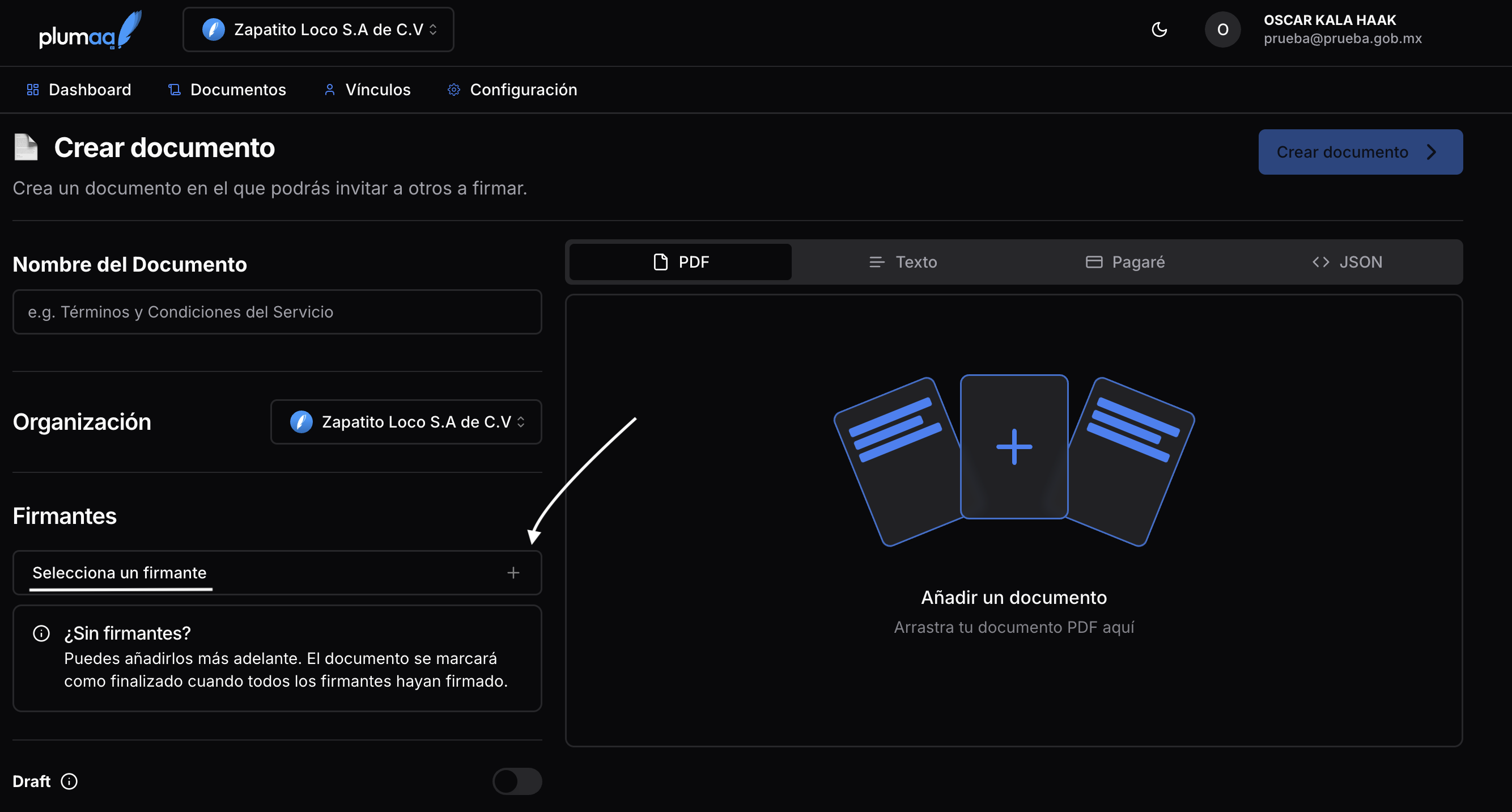Select the JSON tab
This screenshot has width=1512, height=812.
tap(1347, 262)
